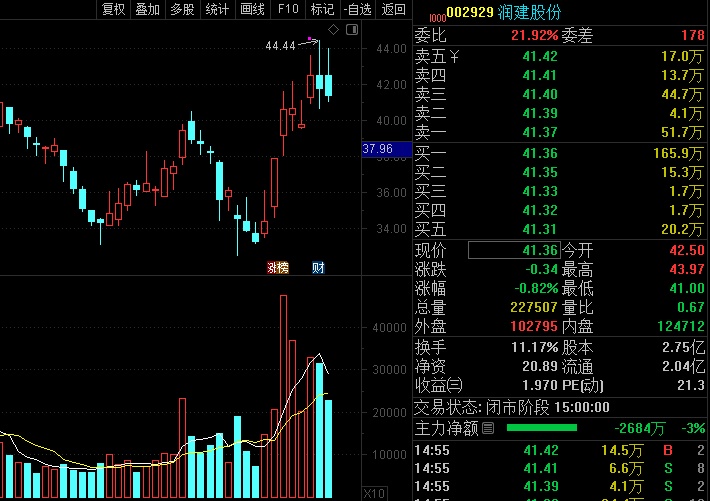Select the 多股 toolbar tab

182,9
